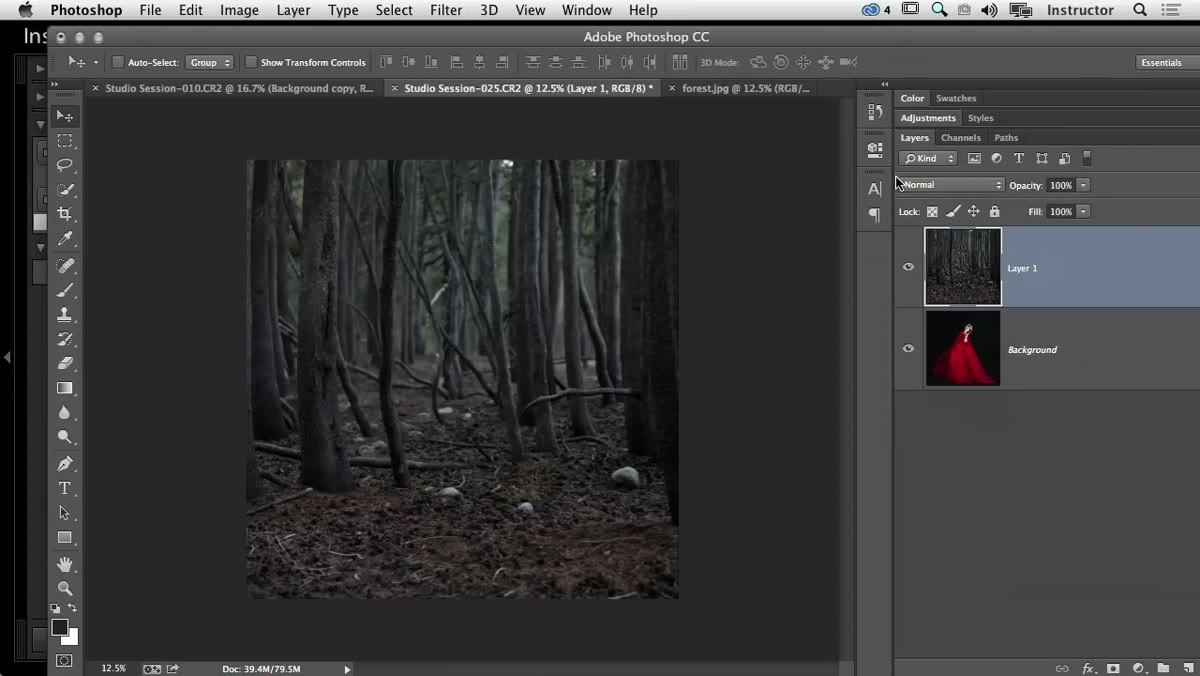Hide the Background layer eye icon
Viewport: 1200px width, 676px height.
[x=908, y=349]
